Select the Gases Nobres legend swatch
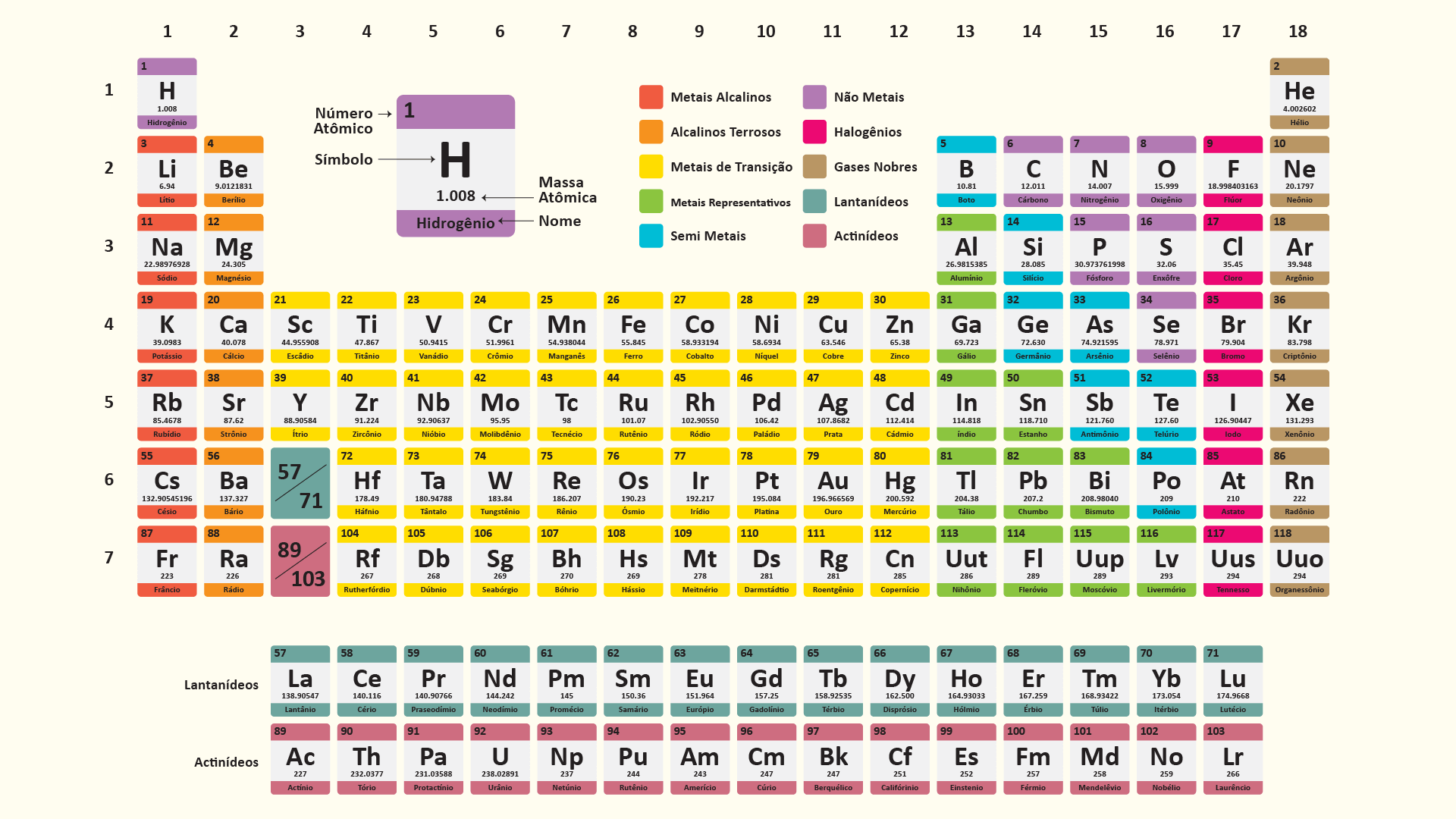This screenshot has width=1456, height=819. pyautogui.click(x=814, y=167)
